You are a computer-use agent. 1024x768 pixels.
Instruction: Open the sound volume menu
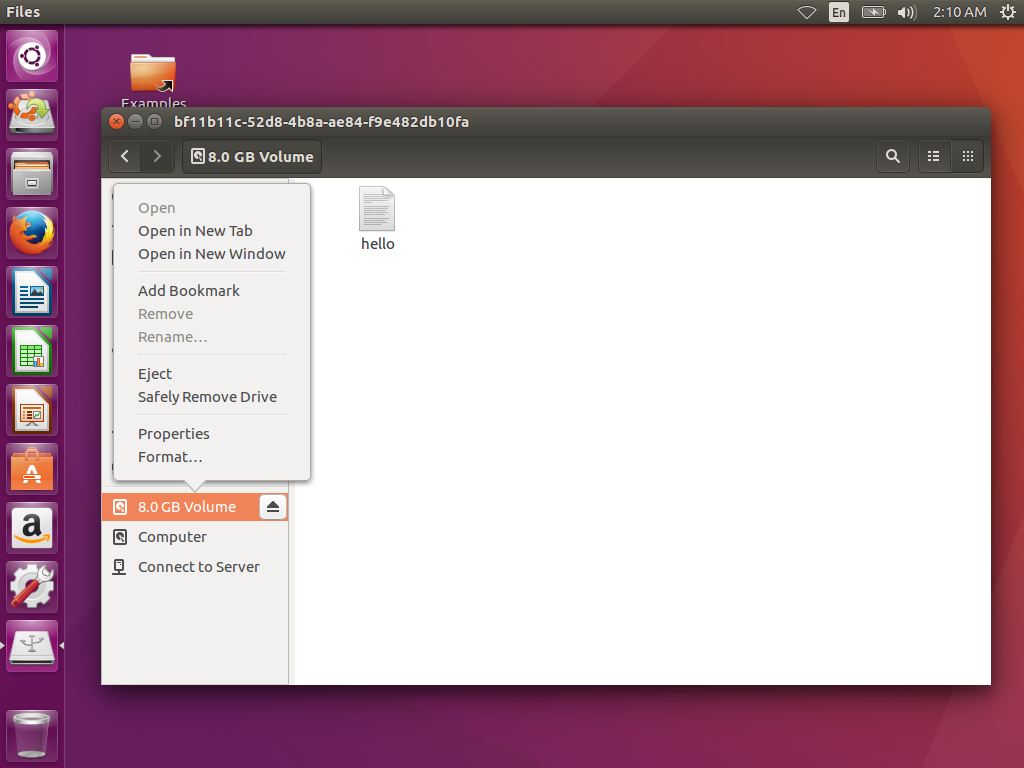point(905,12)
